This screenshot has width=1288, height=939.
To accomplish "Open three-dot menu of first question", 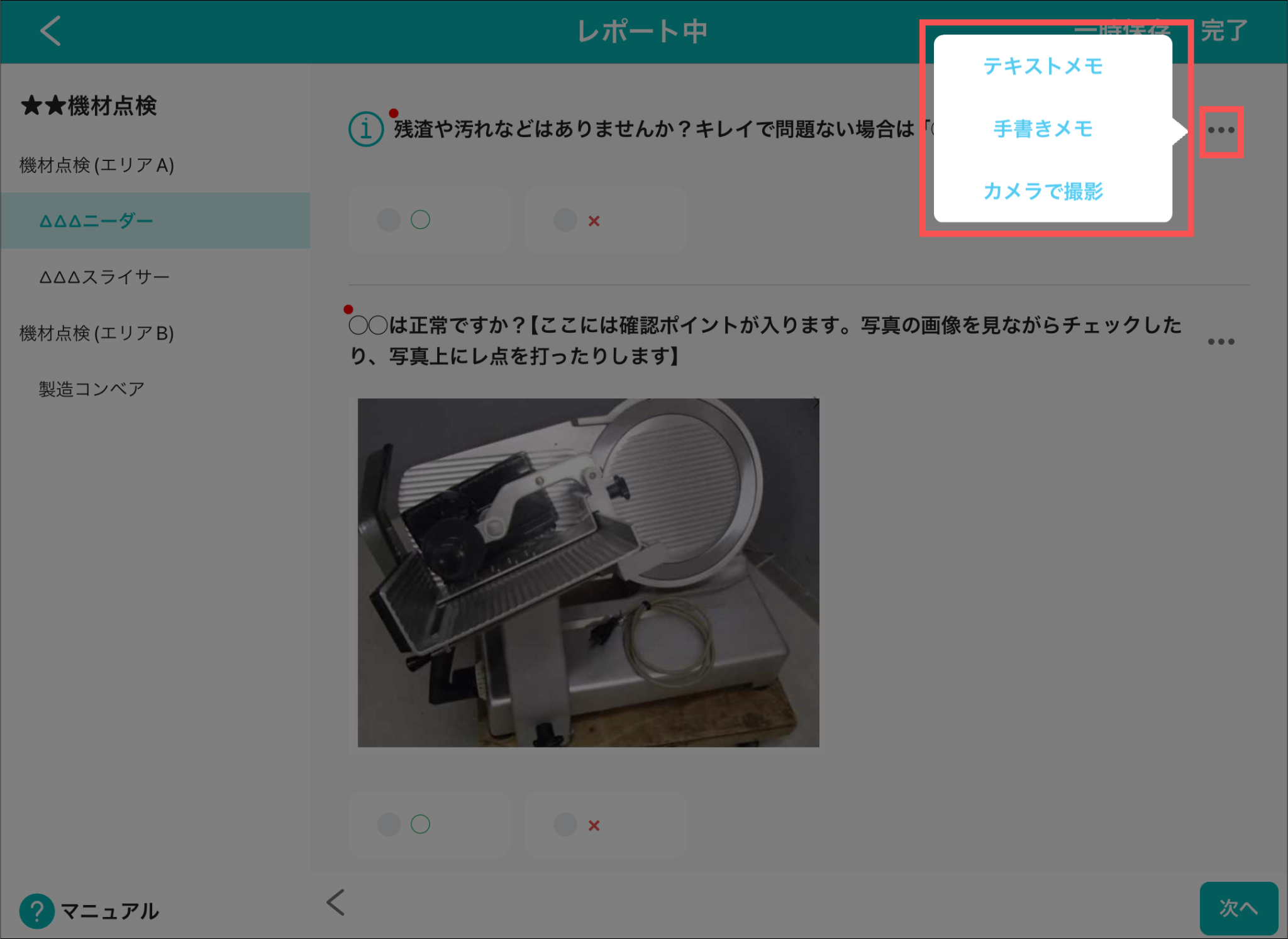I will (1221, 131).
